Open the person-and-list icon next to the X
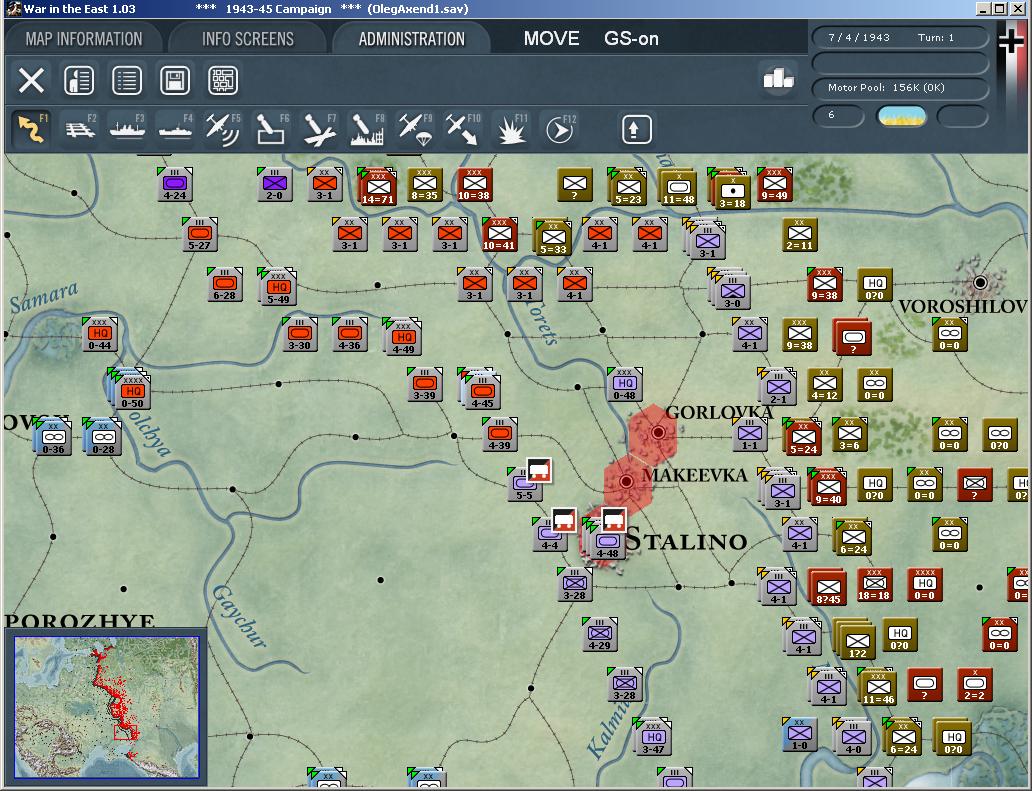Viewport: 1032px width, 791px height. [x=79, y=81]
